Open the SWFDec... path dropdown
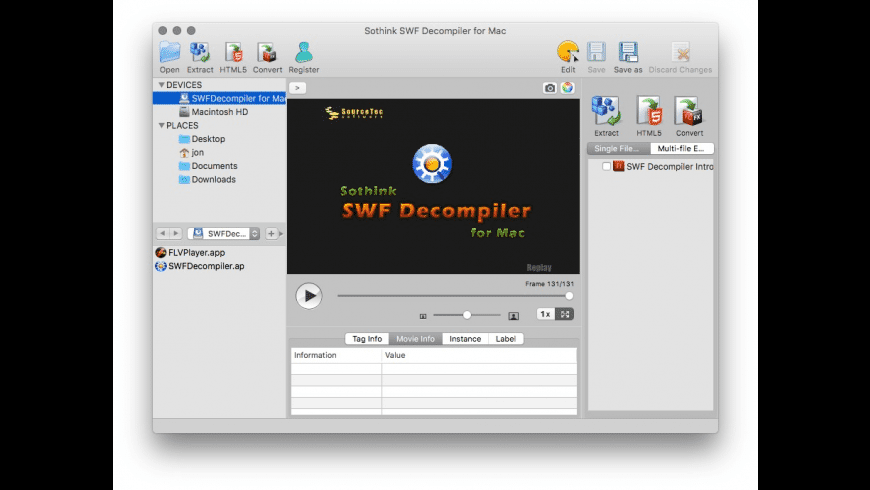 pyautogui.click(x=224, y=234)
